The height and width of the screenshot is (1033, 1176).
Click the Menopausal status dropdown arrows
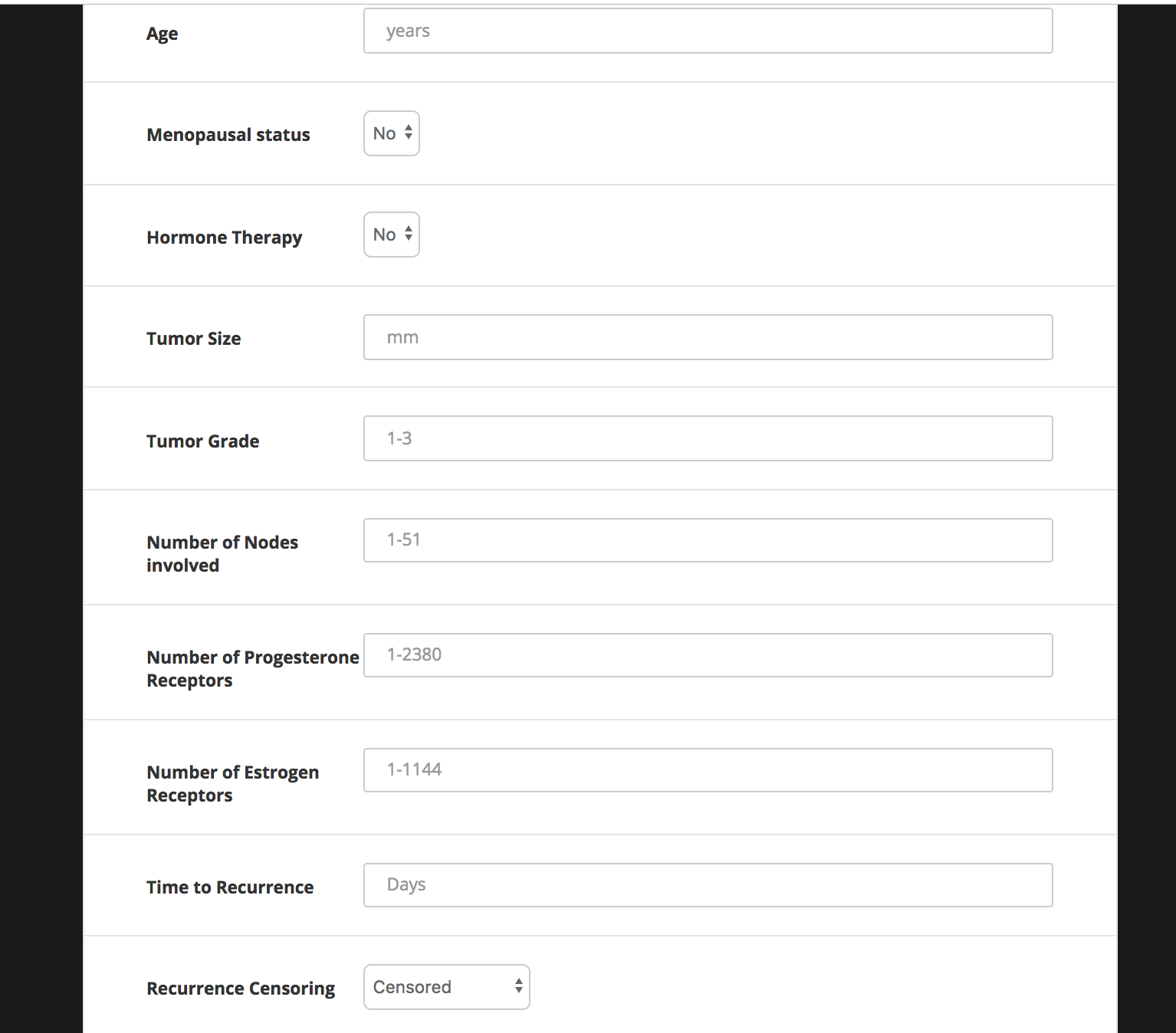click(x=409, y=133)
